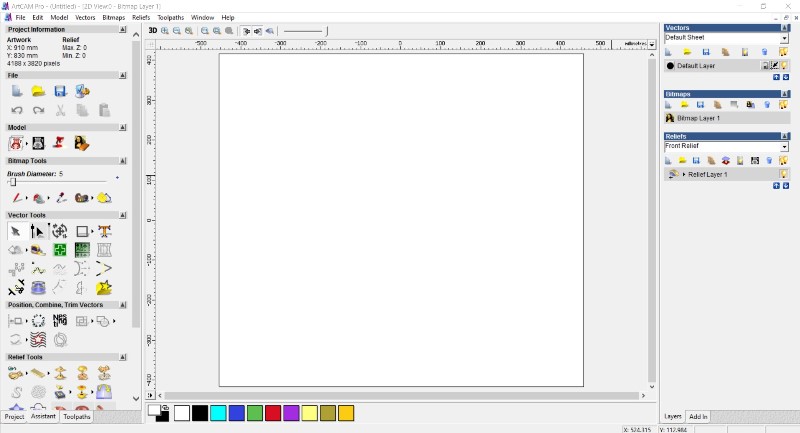Click the Assistant panel scroll-down arrow

(136, 399)
